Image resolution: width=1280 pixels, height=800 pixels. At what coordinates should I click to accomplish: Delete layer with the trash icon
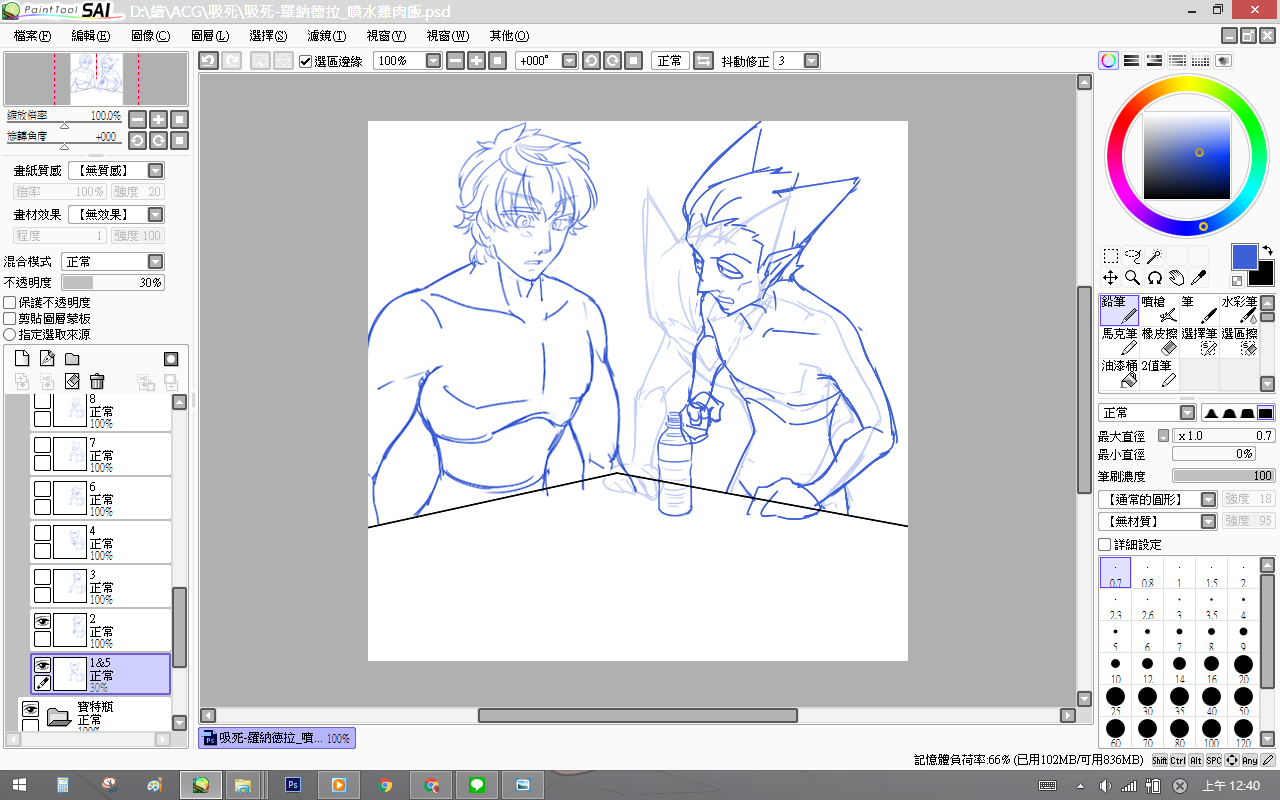(x=97, y=381)
